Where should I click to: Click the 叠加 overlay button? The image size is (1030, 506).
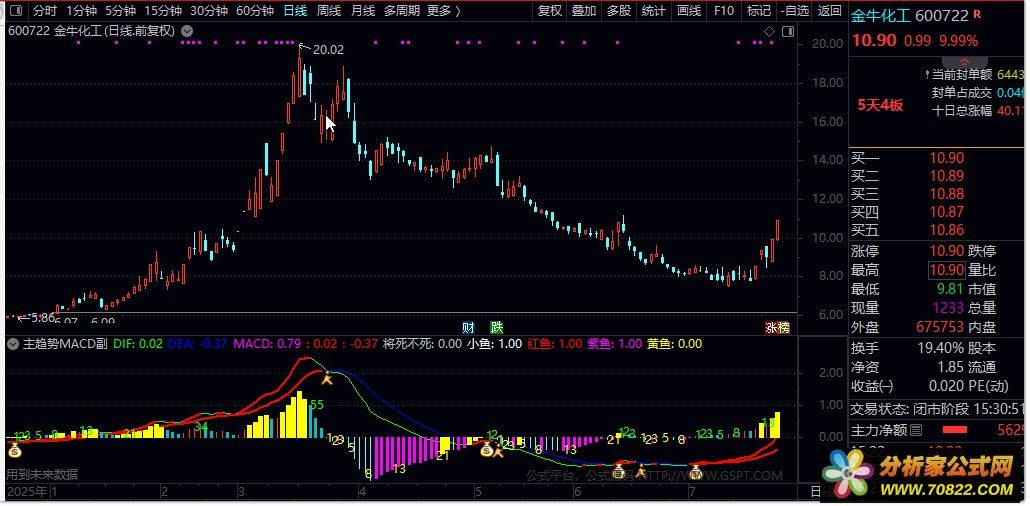coord(584,11)
